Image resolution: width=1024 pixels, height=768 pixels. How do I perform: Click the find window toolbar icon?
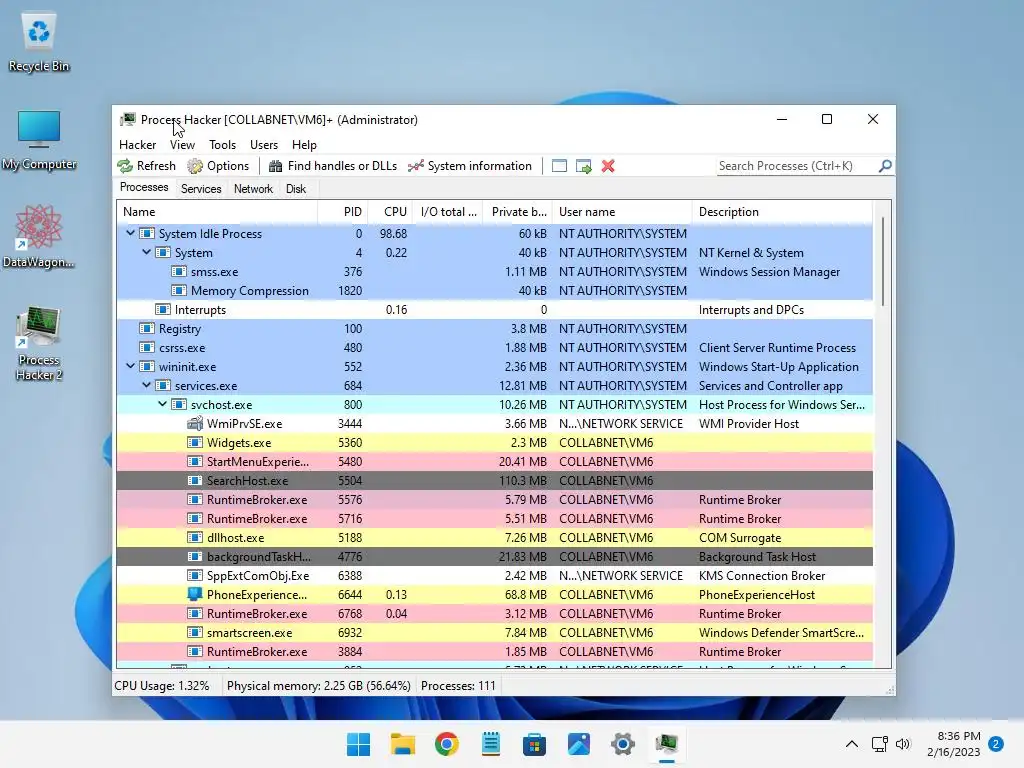(x=559, y=166)
